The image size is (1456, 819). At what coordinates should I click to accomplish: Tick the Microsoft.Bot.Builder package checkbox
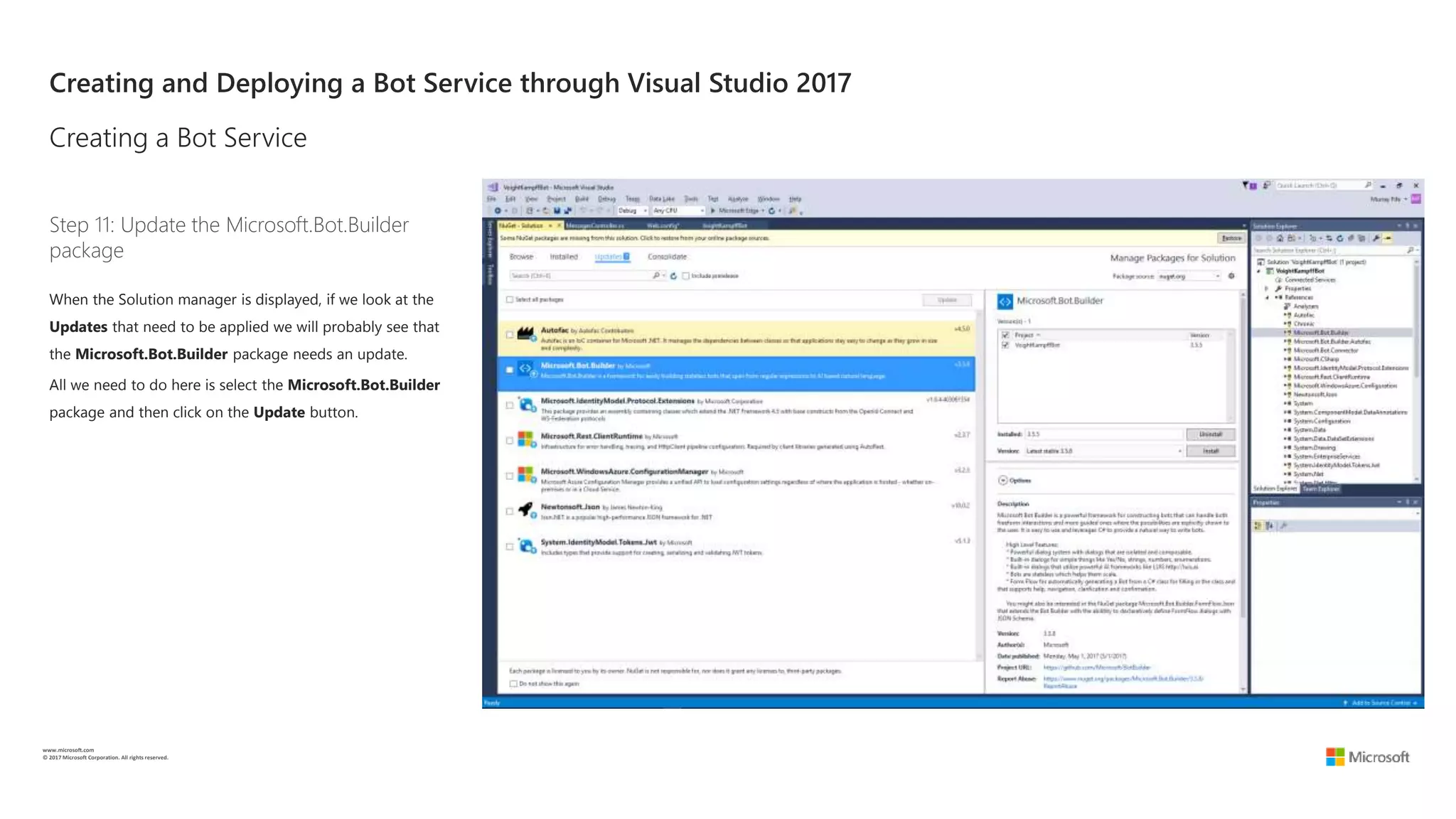tap(510, 370)
